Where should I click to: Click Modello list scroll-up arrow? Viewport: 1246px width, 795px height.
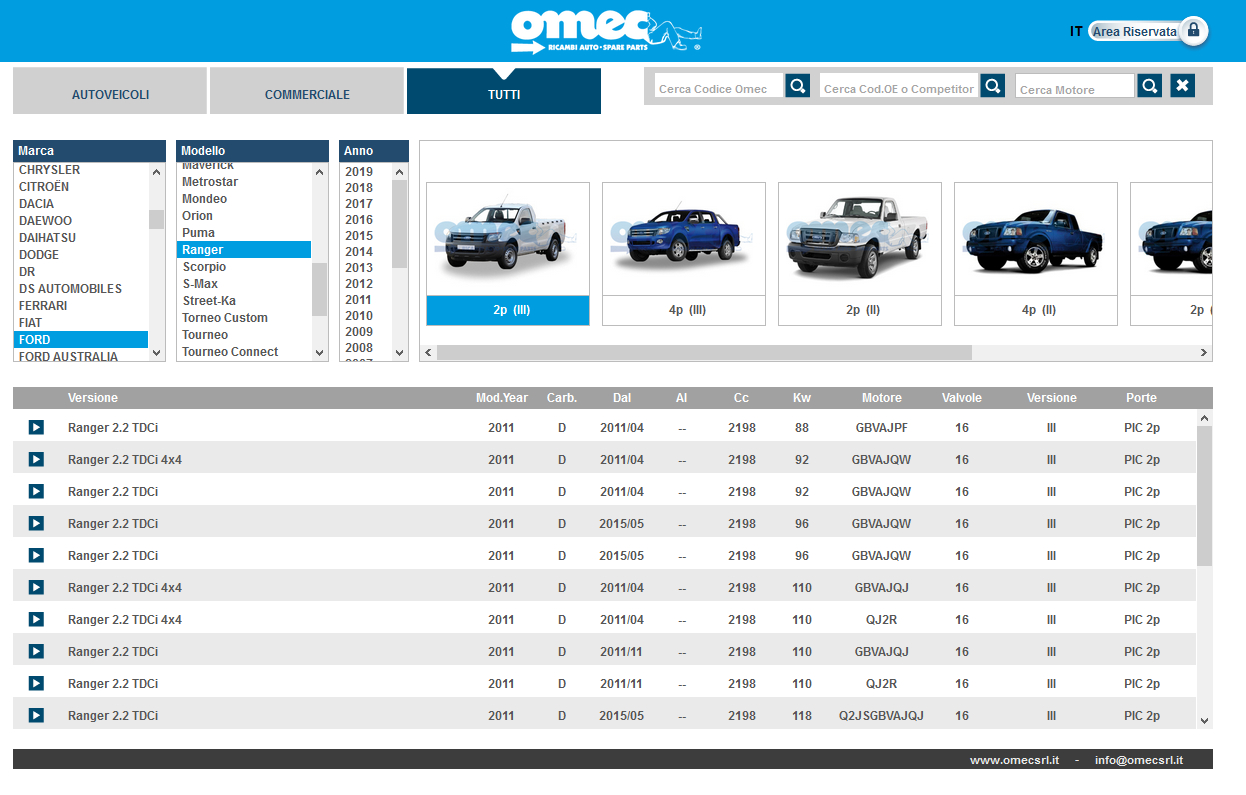pos(320,172)
